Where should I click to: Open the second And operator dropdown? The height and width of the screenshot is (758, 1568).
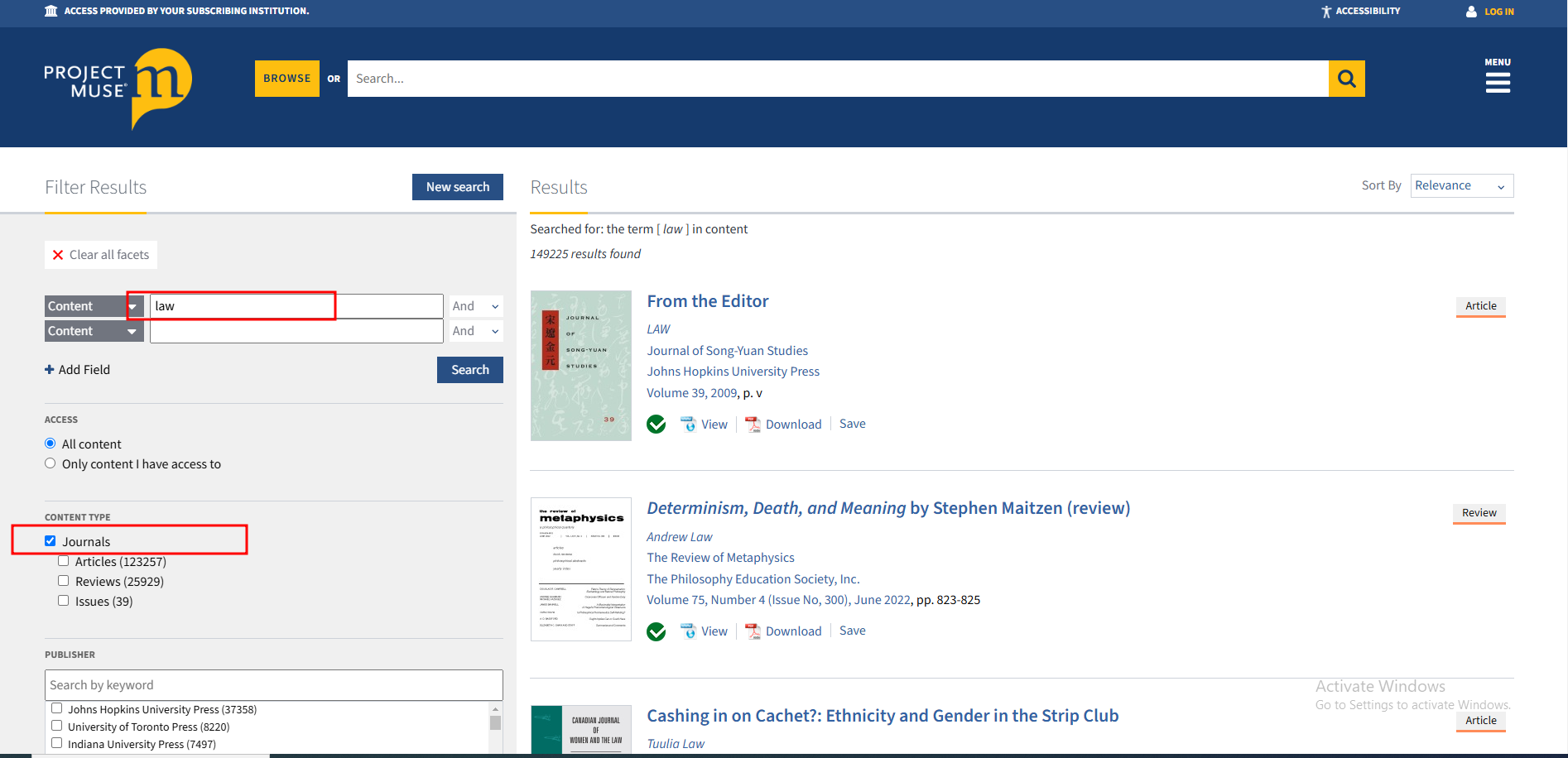click(x=476, y=331)
